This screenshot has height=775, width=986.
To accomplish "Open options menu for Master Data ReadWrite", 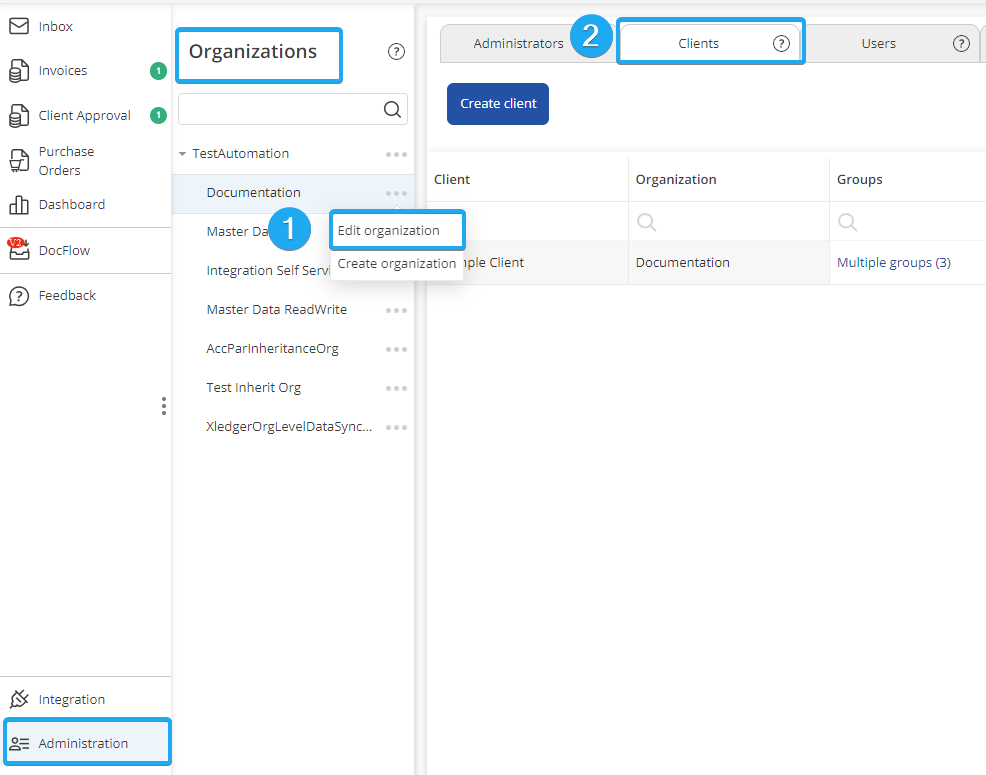I will [396, 310].
